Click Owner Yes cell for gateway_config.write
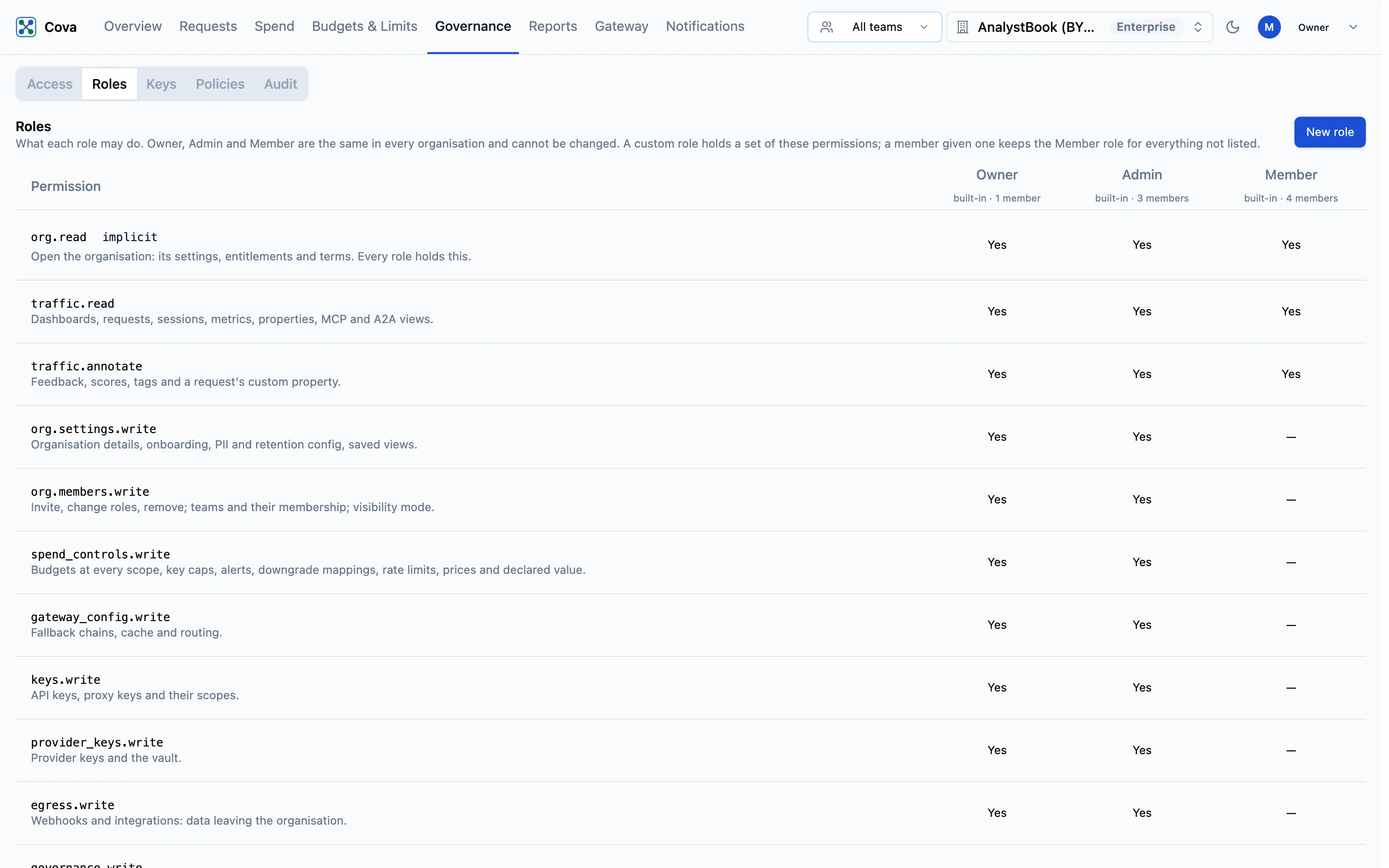This screenshot has width=1389, height=868. coord(996,624)
